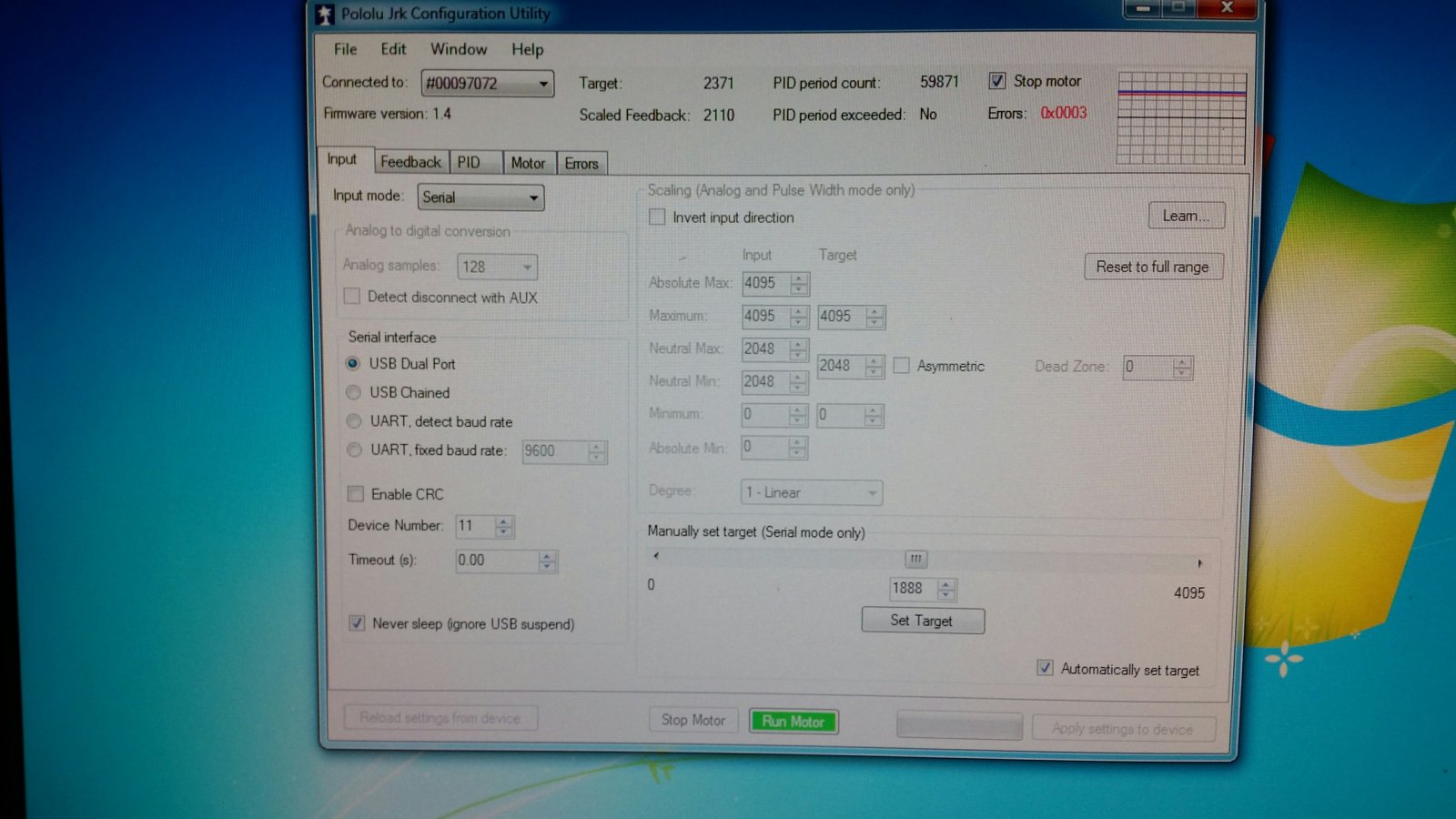
Task: Adjust the Dead Zone stepper
Action: point(1182,368)
